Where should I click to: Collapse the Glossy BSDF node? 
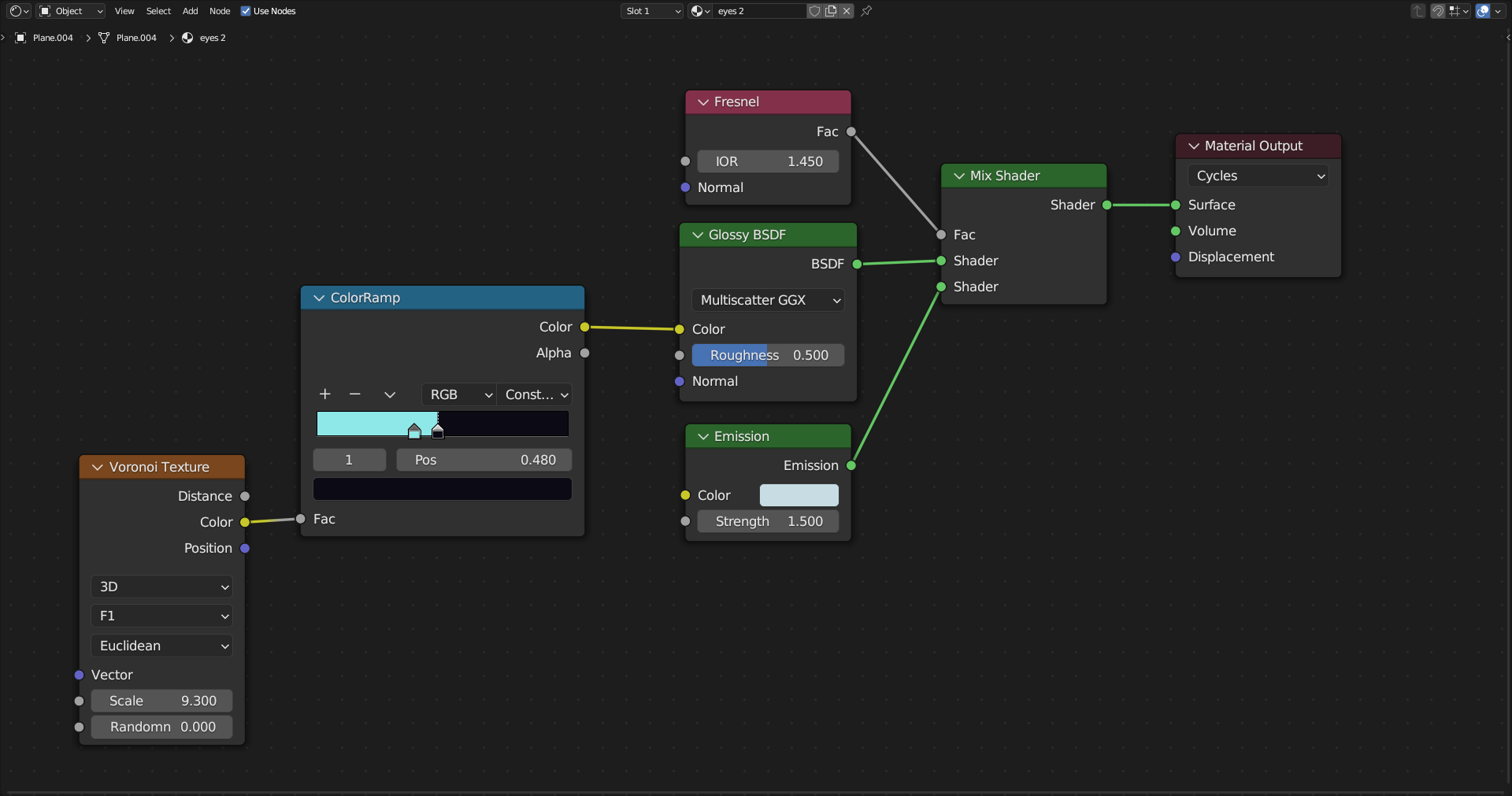click(698, 235)
